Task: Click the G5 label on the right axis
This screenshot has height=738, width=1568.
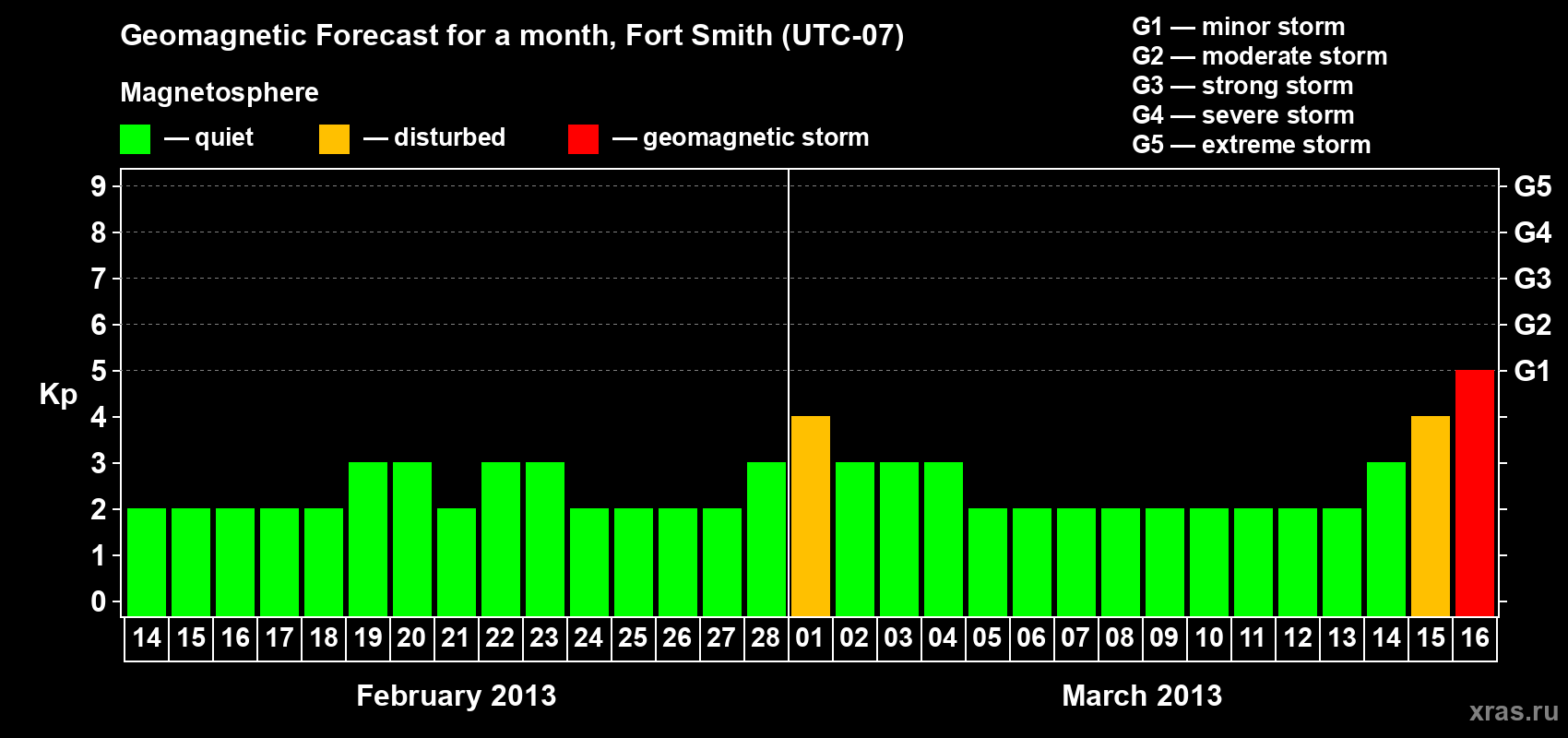Action: 1533,186
